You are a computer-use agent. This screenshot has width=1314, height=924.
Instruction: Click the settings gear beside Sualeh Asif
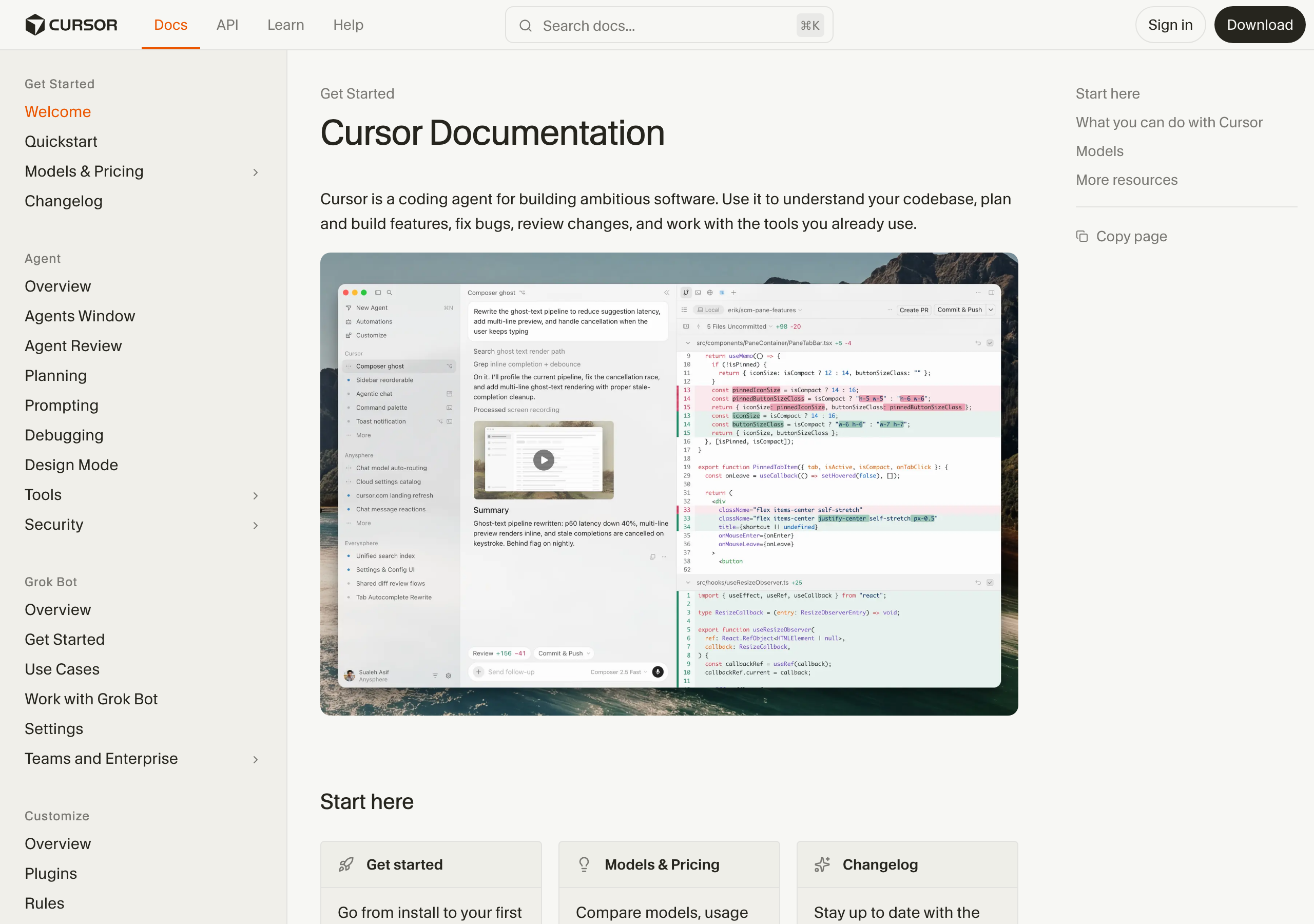pyautogui.click(x=449, y=676)
